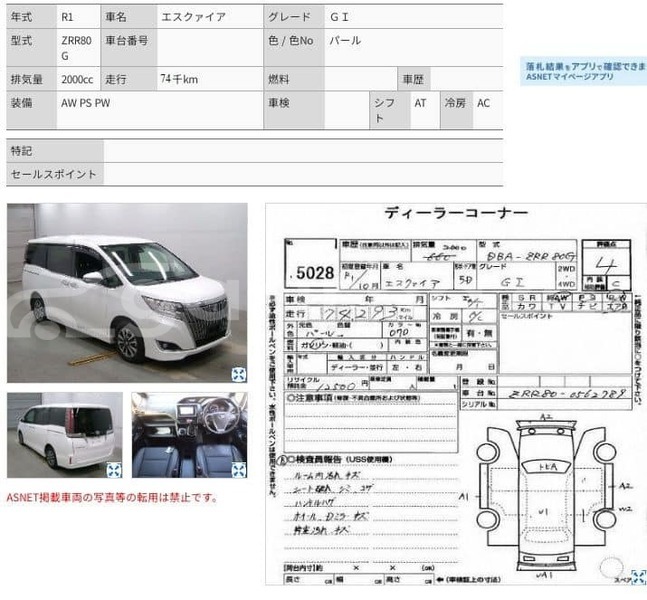Click the 装備 label cell

pyautogui.click(x=31, y=110)
